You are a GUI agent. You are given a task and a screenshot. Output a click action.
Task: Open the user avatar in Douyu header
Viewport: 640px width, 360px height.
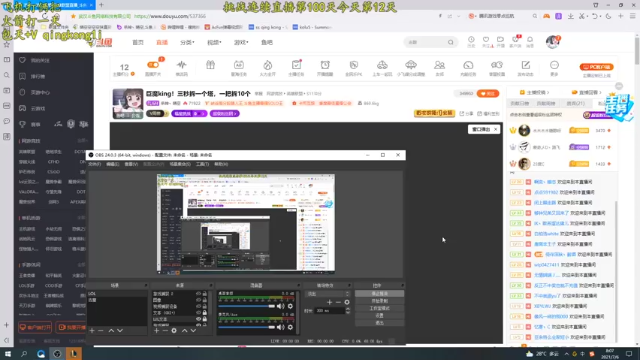pyautogui.click(x=553, y=42)
